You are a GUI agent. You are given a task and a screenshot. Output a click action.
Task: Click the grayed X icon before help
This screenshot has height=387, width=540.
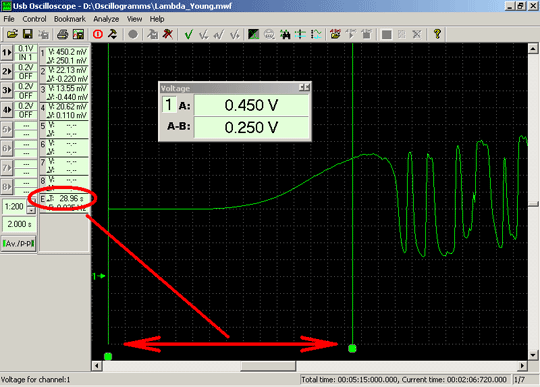[x=417, y=34]
